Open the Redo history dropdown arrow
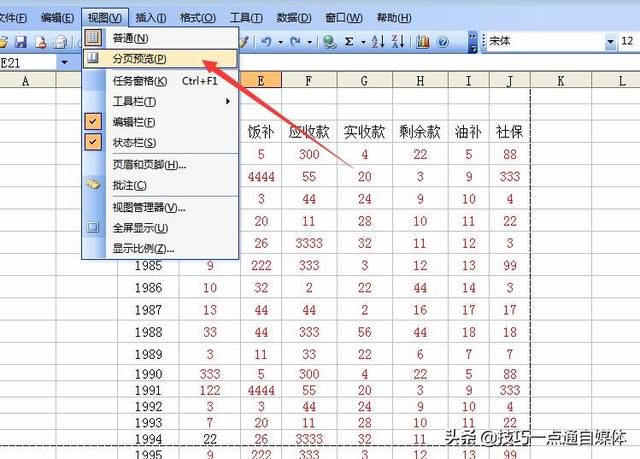The width and height of the screenshot is (640, 459). coord(310,42)
